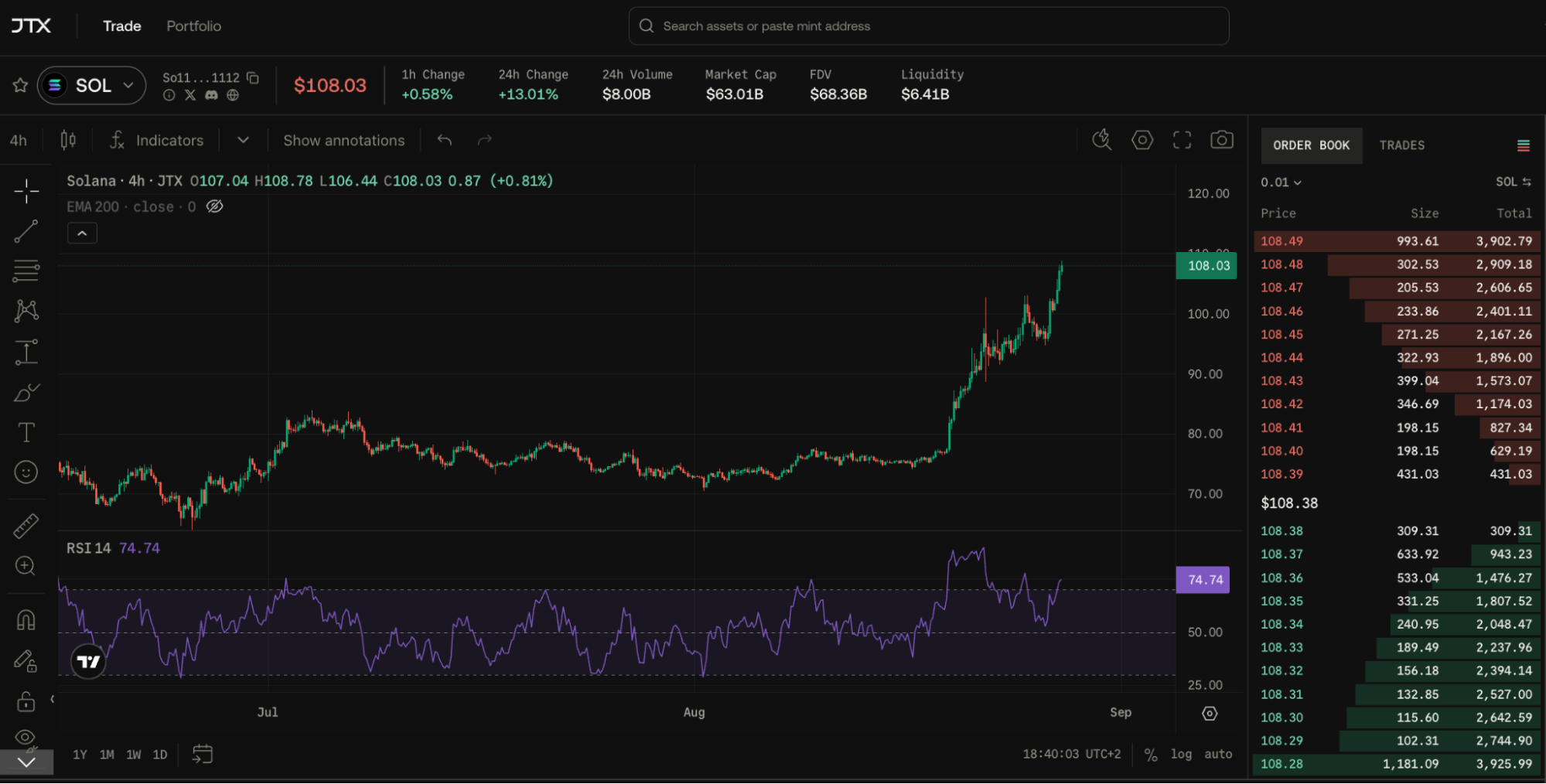Select the brush drawing tool
1546x784 pixels.
(x=26, y=392)
